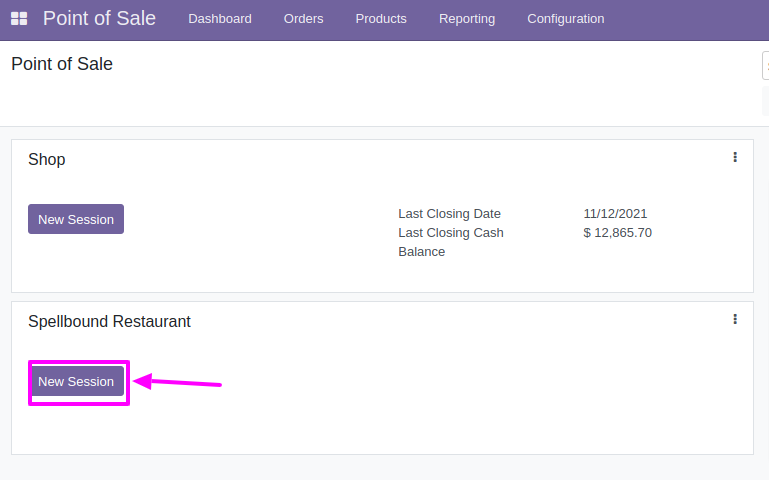769x480 pixels.
Task: Click the $ 12,865.70 cash balance value
Action: pos(617,232)
